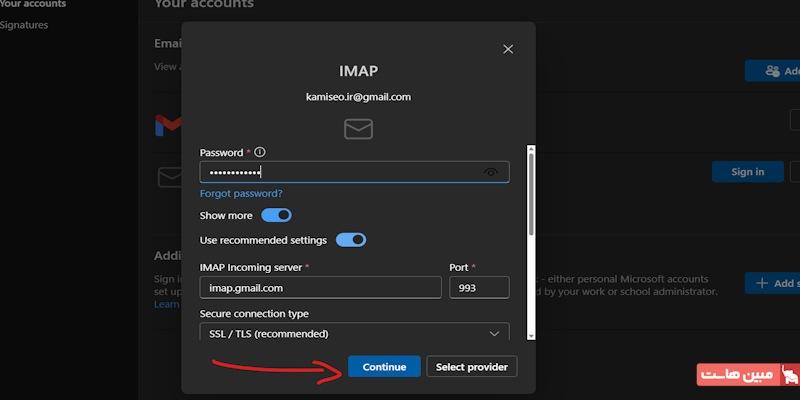Reveal password with the eye icon

click(x=490, y=172)
